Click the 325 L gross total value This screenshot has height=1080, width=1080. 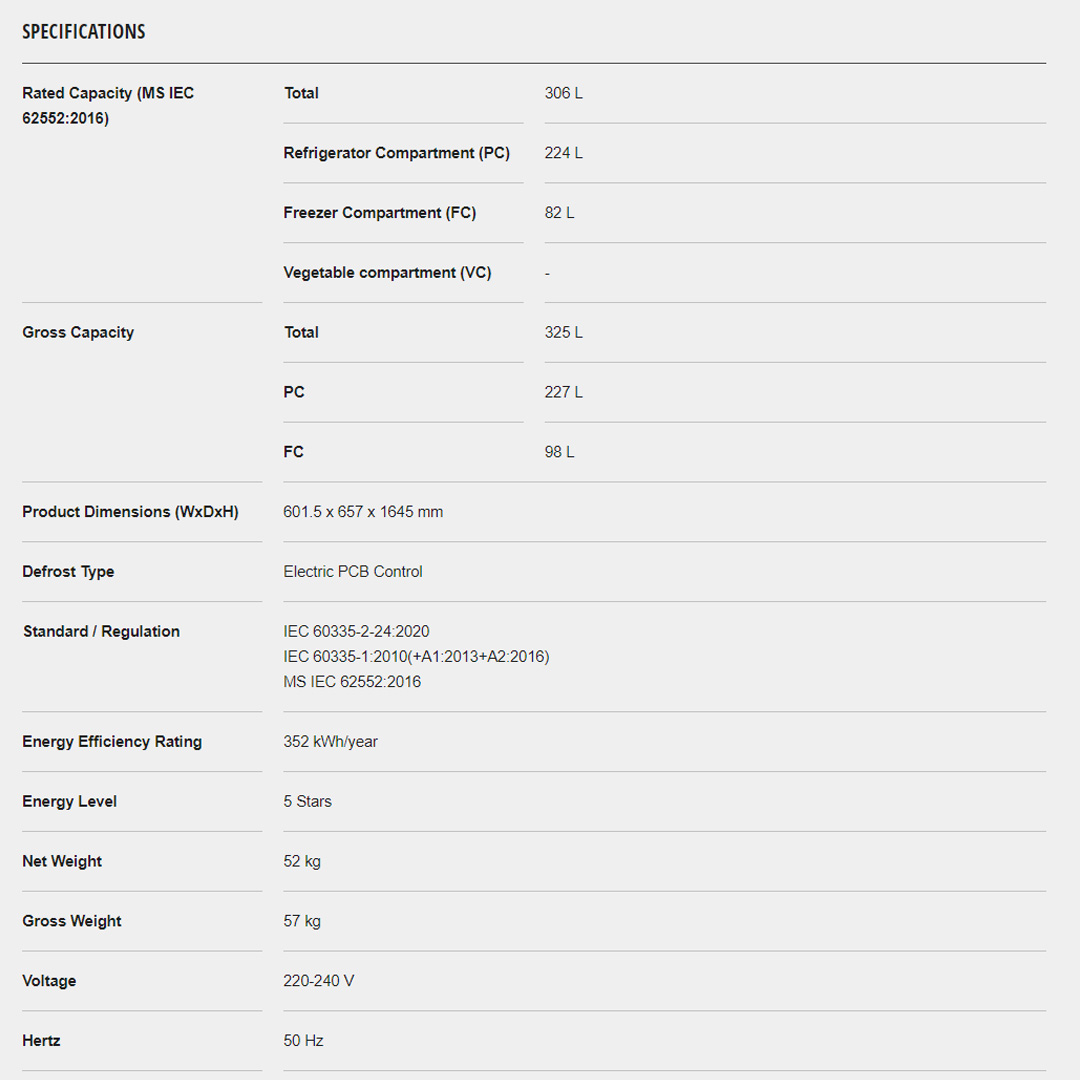tap(563, 332)
